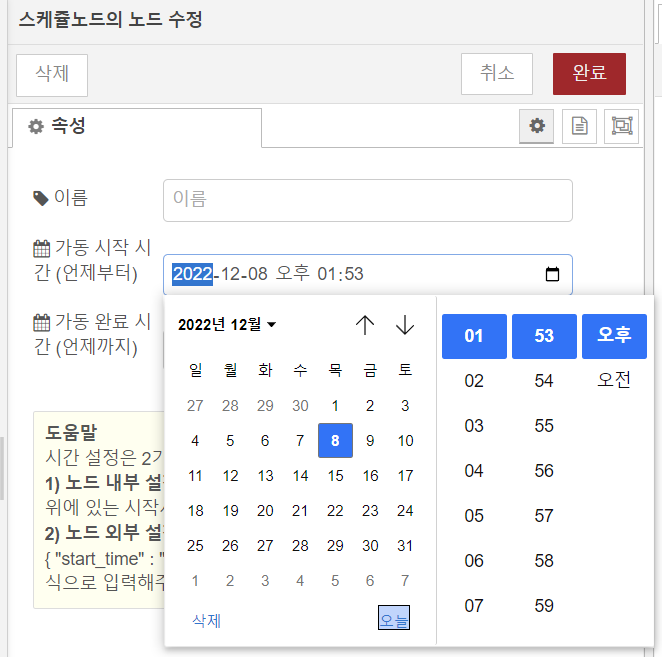
Task: Click the 취소 button
Action: 497,73
